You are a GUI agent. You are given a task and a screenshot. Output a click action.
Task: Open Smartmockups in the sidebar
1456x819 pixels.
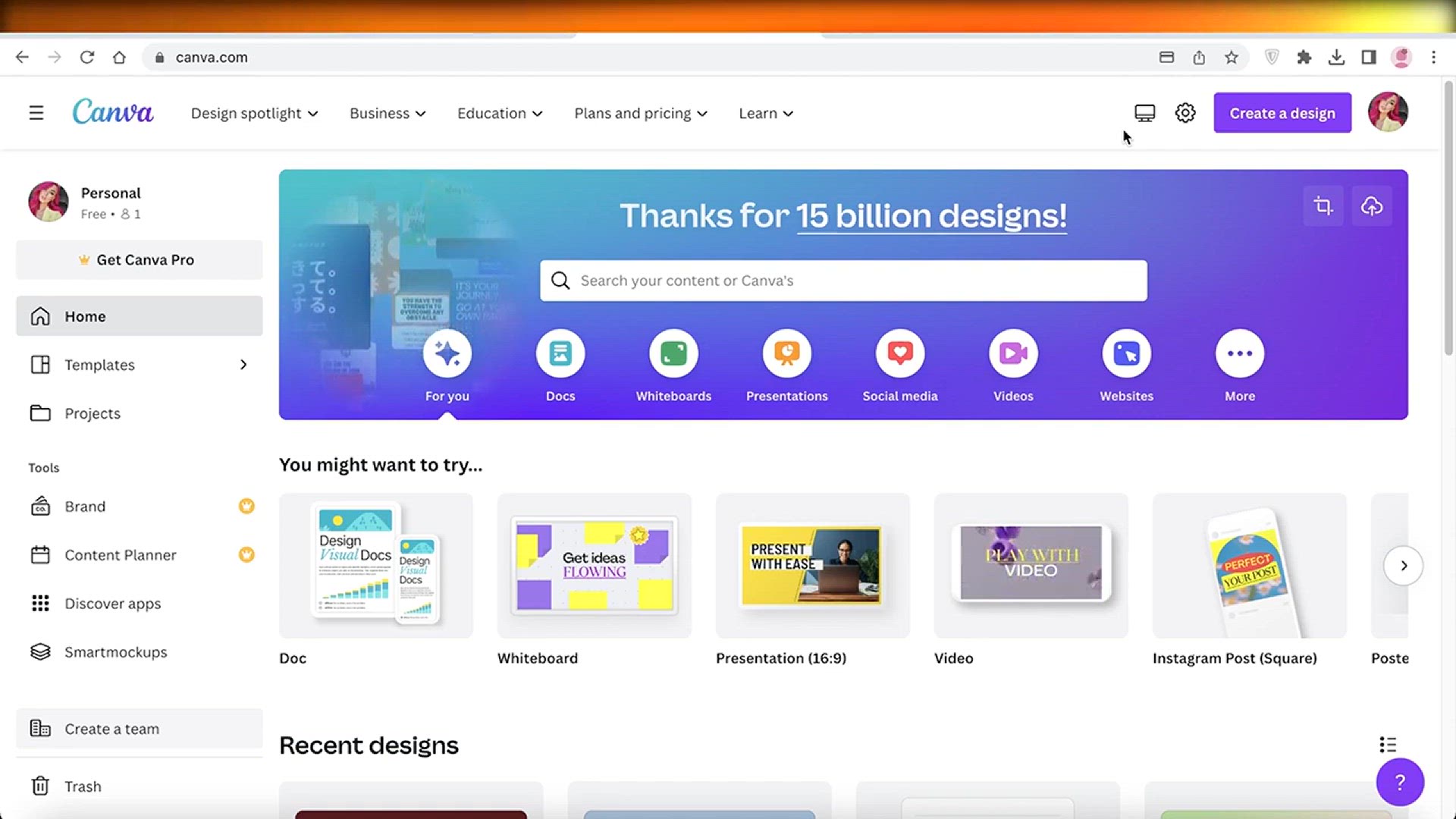pos(140,652)
